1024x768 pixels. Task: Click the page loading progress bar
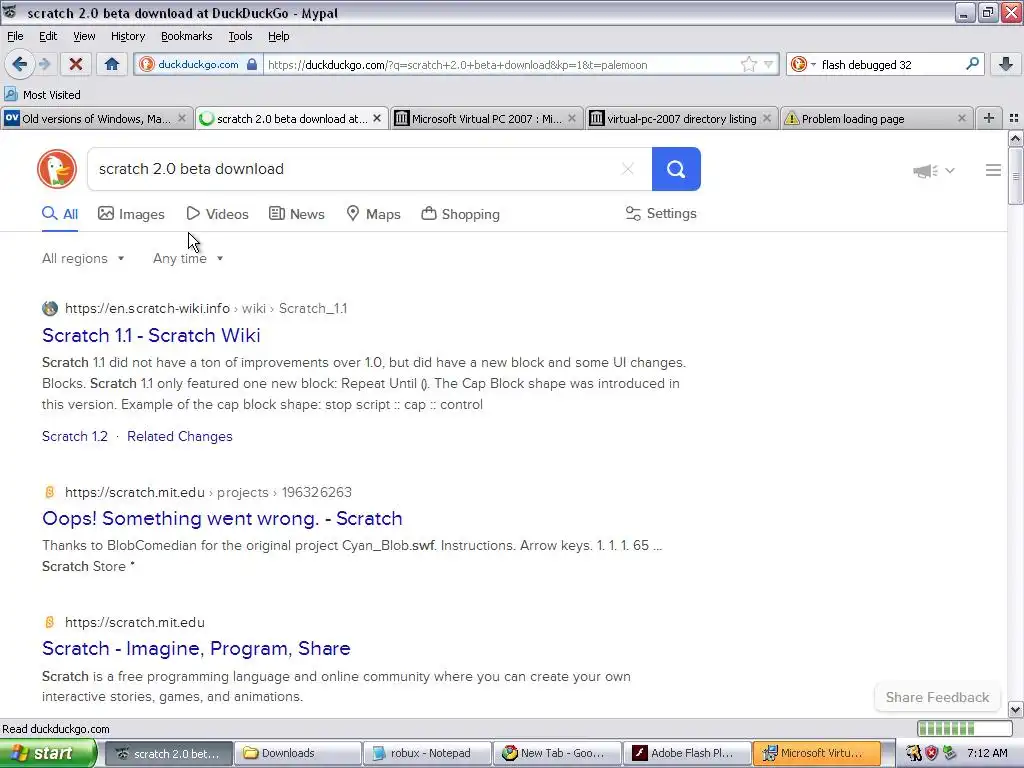(964, 728)
